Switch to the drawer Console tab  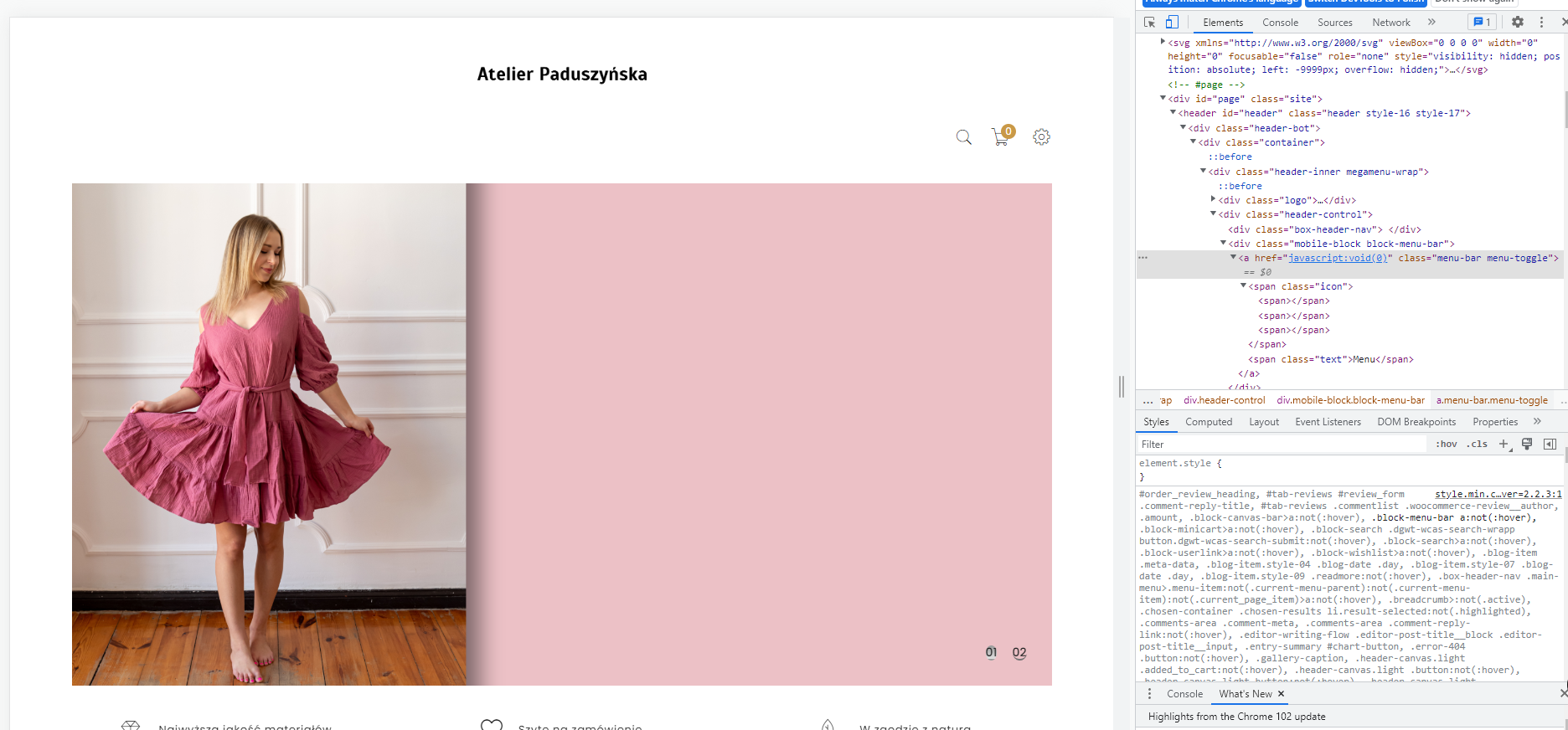click(x=1184, y=694)
